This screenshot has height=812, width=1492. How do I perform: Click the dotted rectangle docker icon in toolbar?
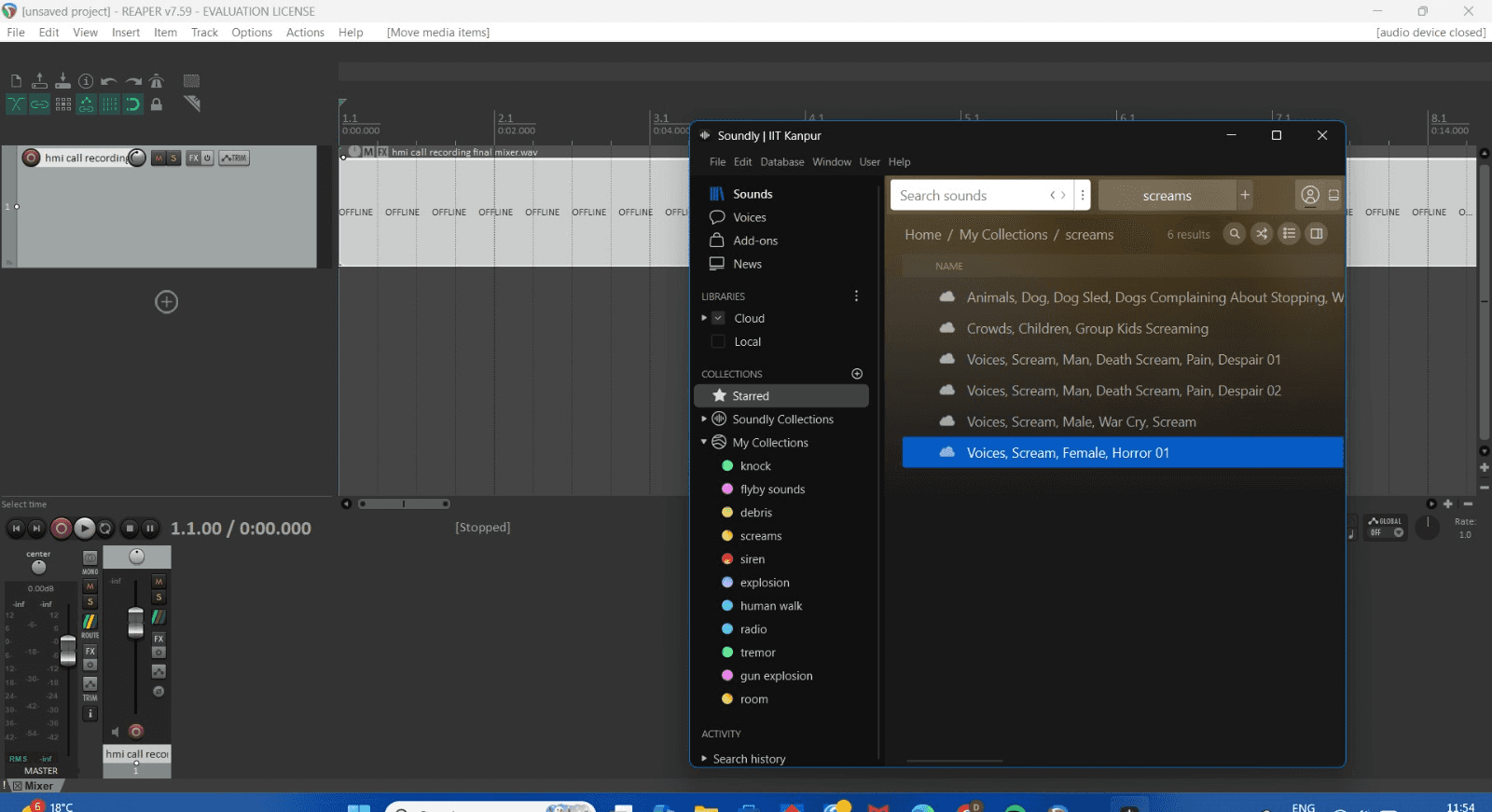[x=191, y=81]
